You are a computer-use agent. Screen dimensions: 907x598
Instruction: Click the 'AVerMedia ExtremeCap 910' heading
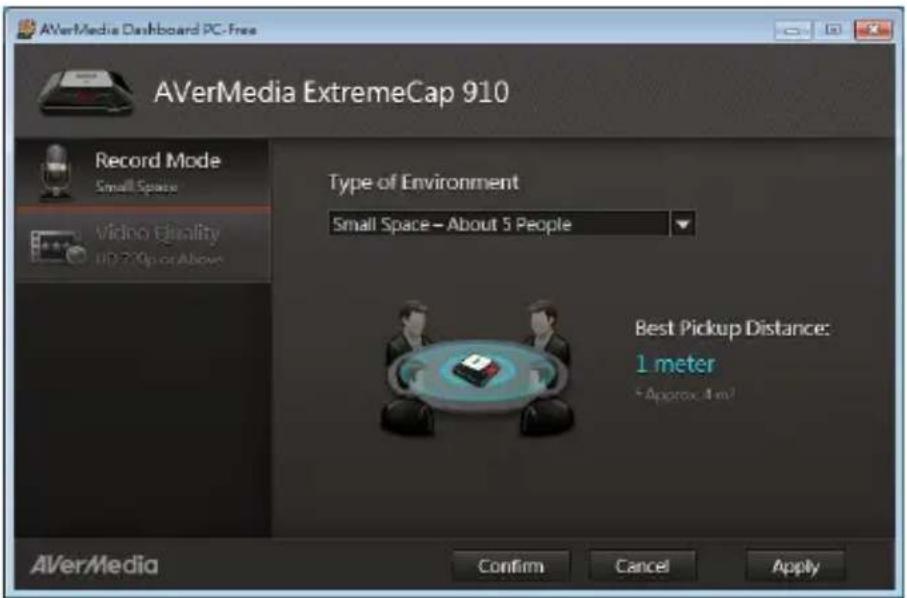(x=331, y=93)
